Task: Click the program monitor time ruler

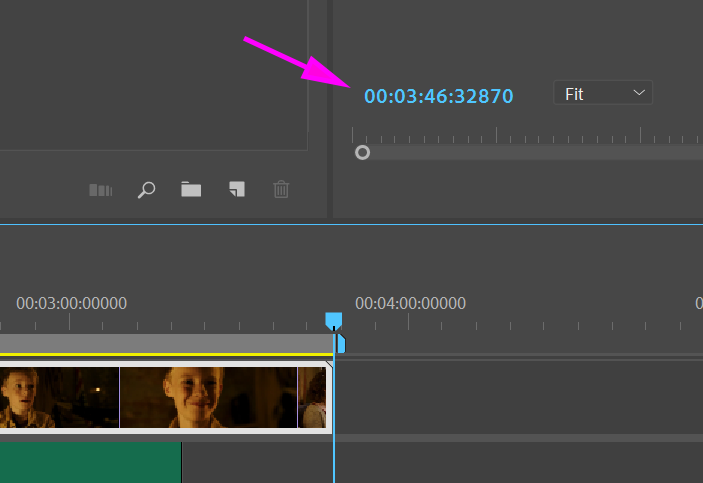Action: [527, 135]
